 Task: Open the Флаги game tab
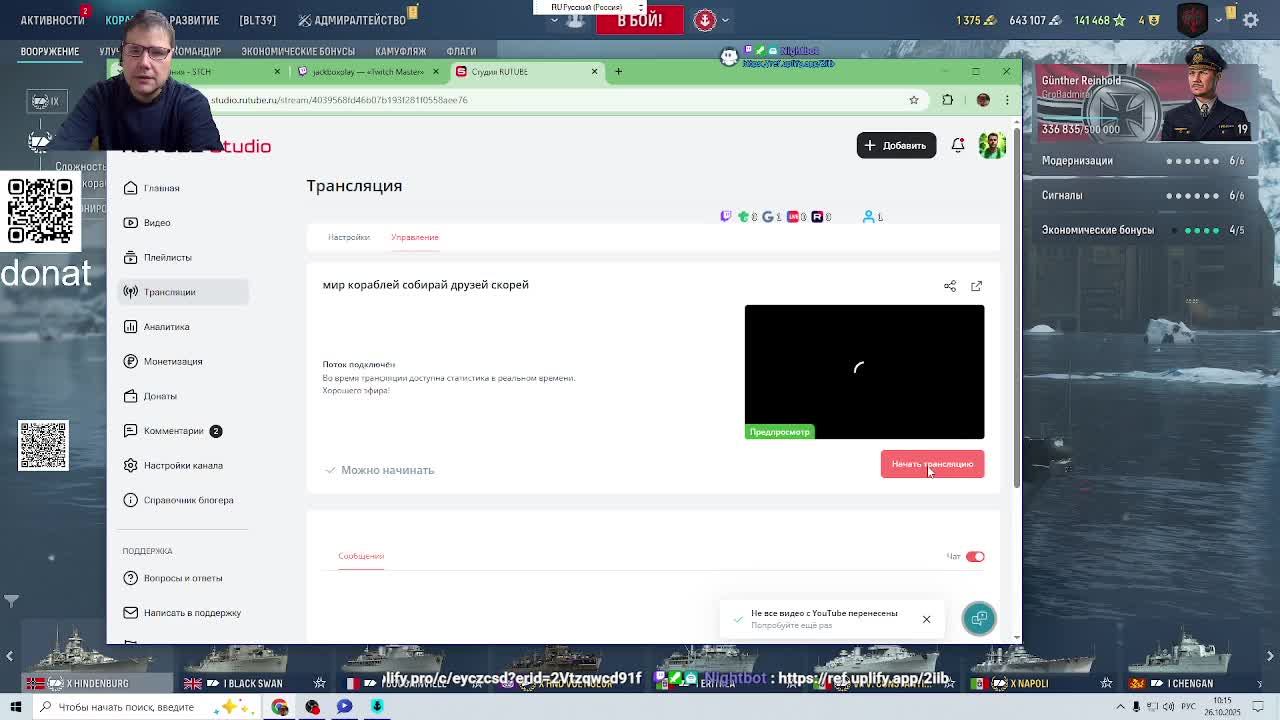pyautogui.click(x=461, y=51)
